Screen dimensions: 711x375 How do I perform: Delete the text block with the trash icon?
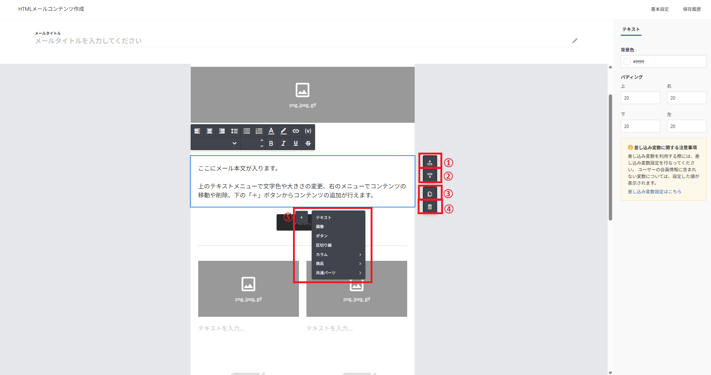tap(430, 207)
